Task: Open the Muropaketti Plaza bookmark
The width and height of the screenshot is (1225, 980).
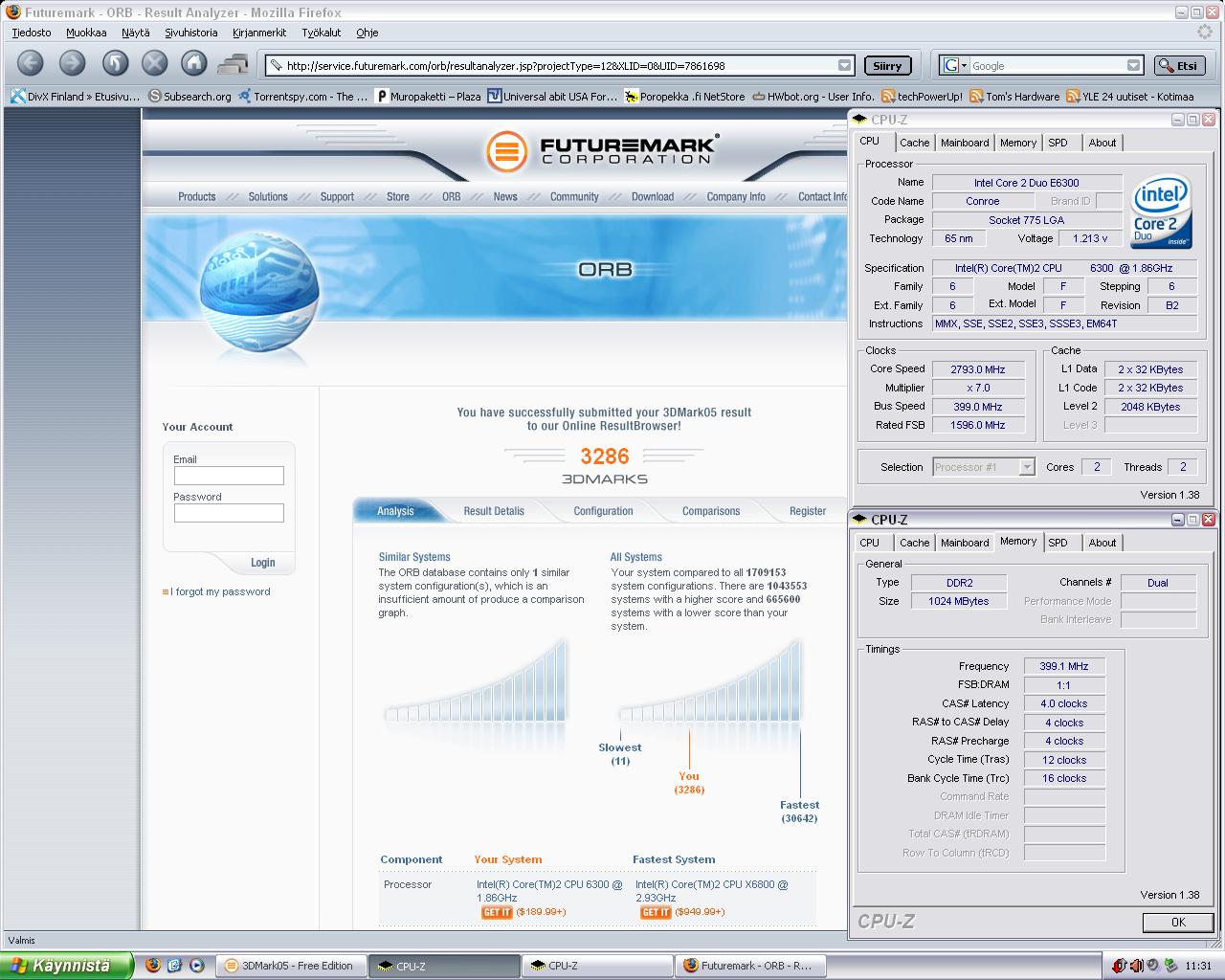Action: coord(429,97)
